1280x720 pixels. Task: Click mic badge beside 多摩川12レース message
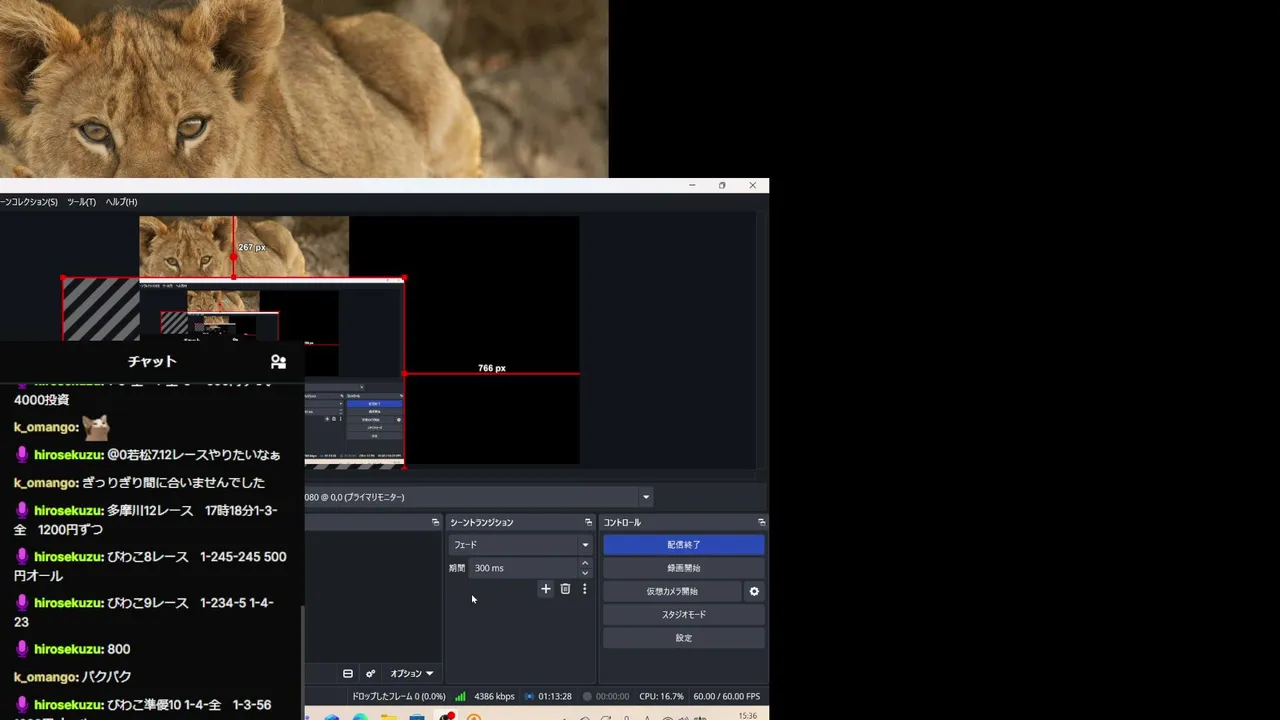tap(22, 510)
